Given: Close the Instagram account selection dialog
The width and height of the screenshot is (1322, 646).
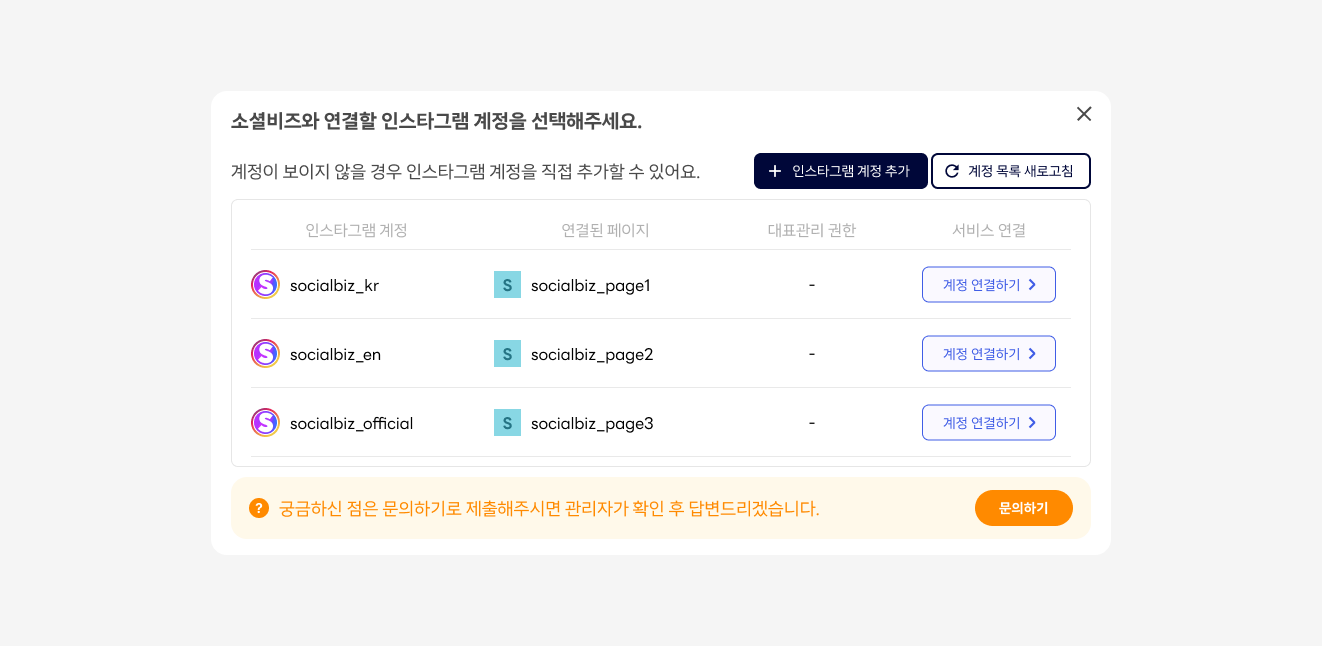Looking at the screenshot, I should pyautogui.click(x=1084, y=114).
